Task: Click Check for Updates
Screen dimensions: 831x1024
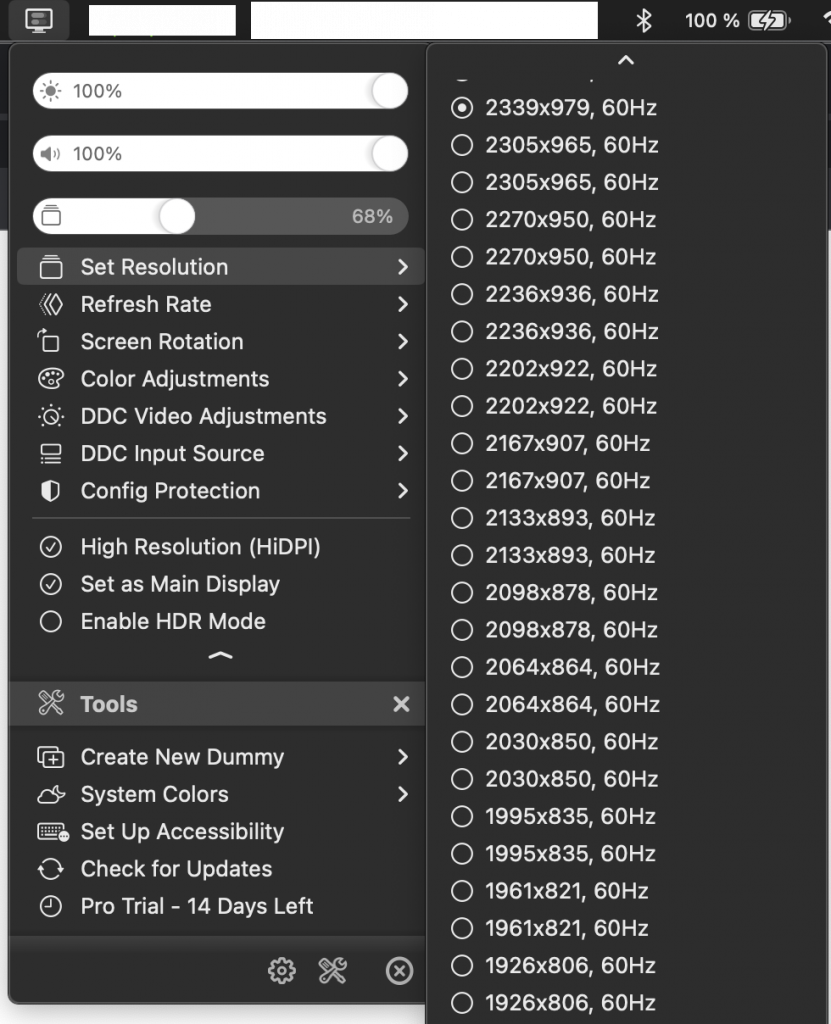Action: coord(176,869)
